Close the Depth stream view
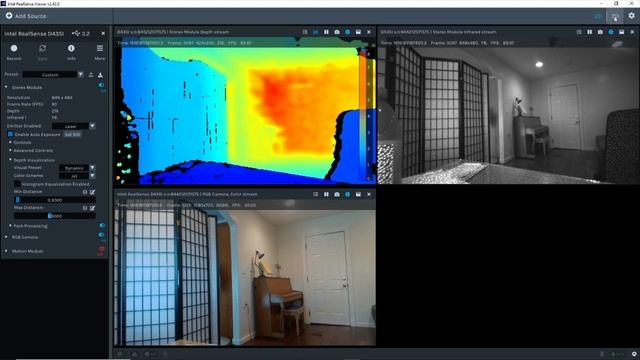Screen dimensions: 640x360 369,32
